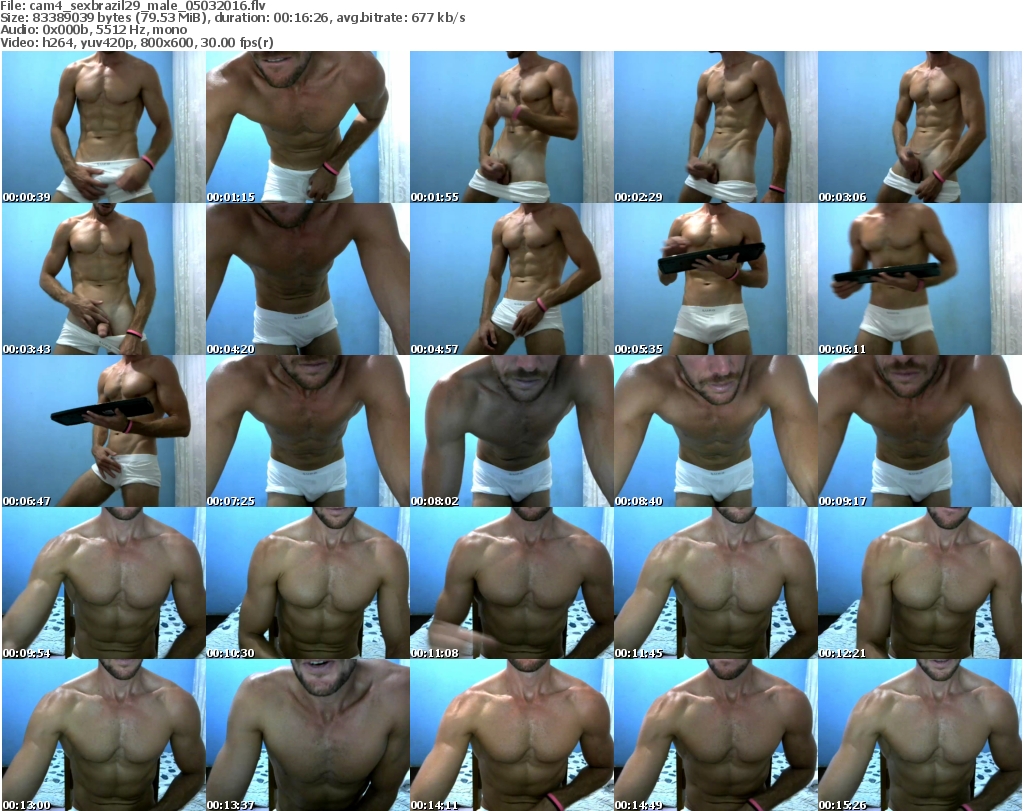Open the frame stamped 00:14:11
The height and width of the screenshot is (811, 1024).
[512, 735]
